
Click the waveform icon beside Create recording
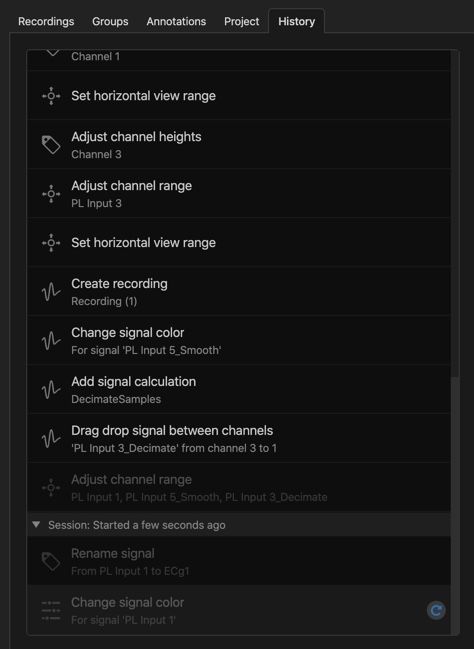51,292
